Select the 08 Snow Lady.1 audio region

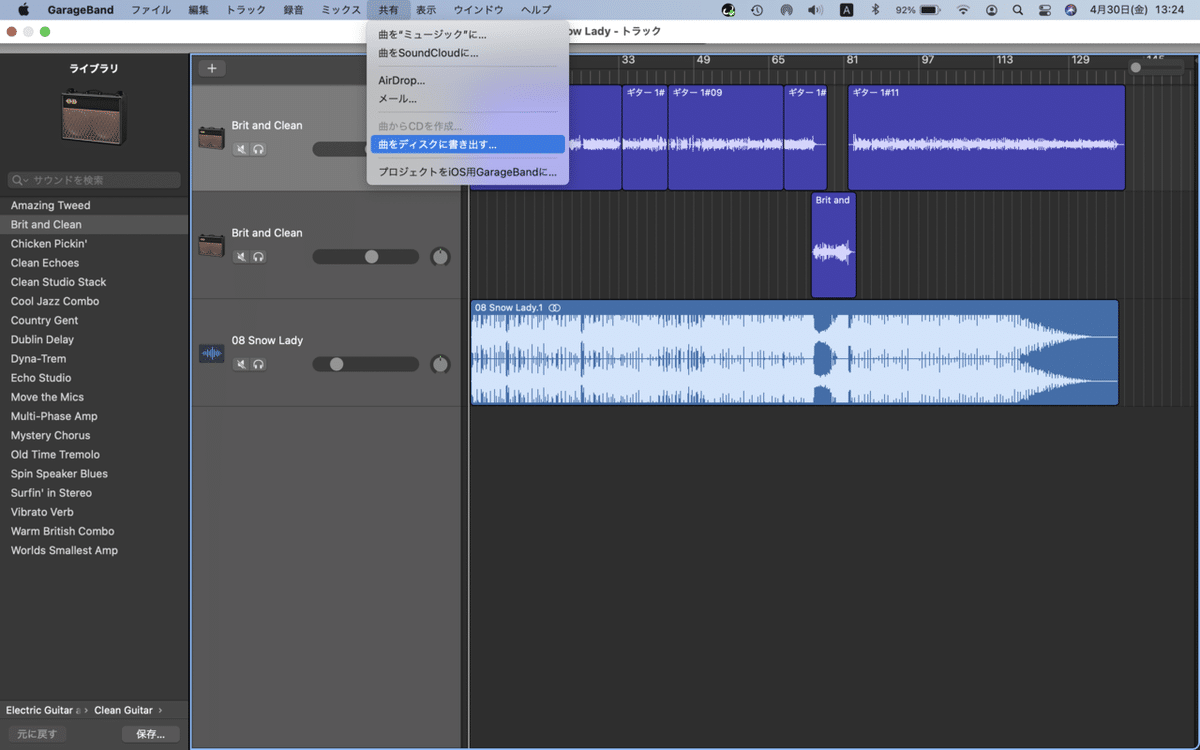794,353
